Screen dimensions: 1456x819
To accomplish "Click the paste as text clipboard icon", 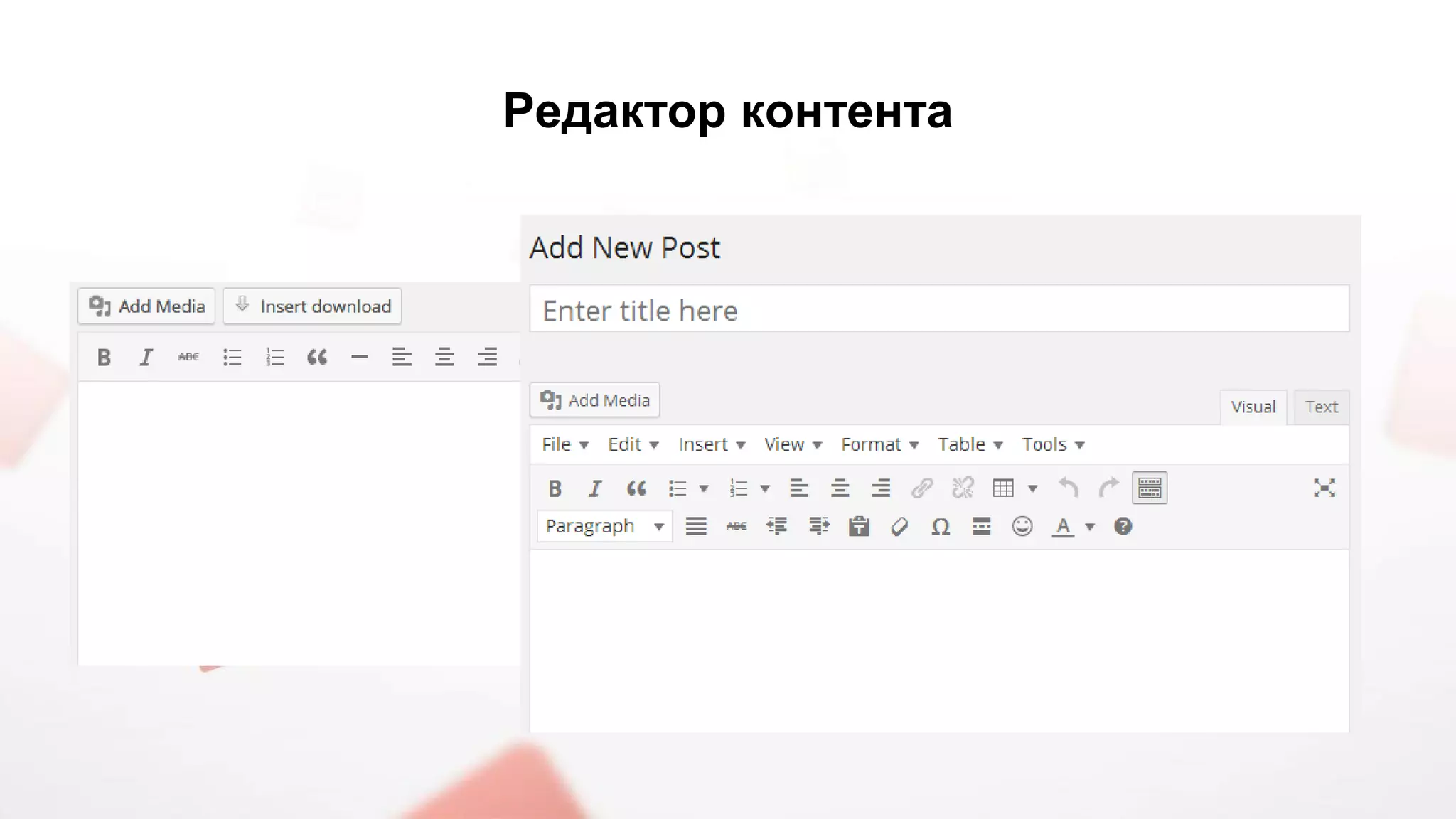I will click(859, 527).
